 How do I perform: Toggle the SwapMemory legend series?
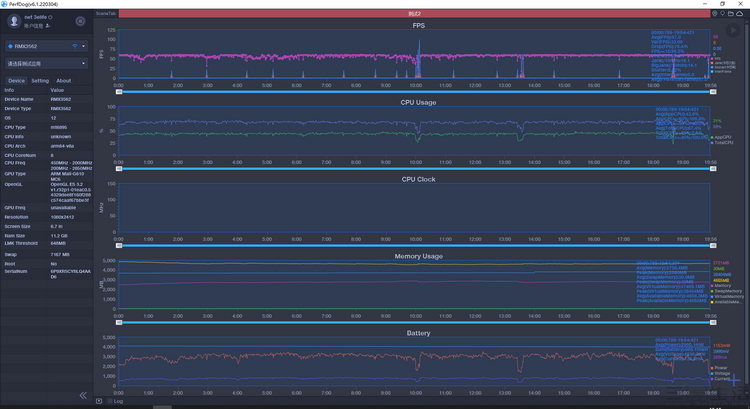(726, 291)
